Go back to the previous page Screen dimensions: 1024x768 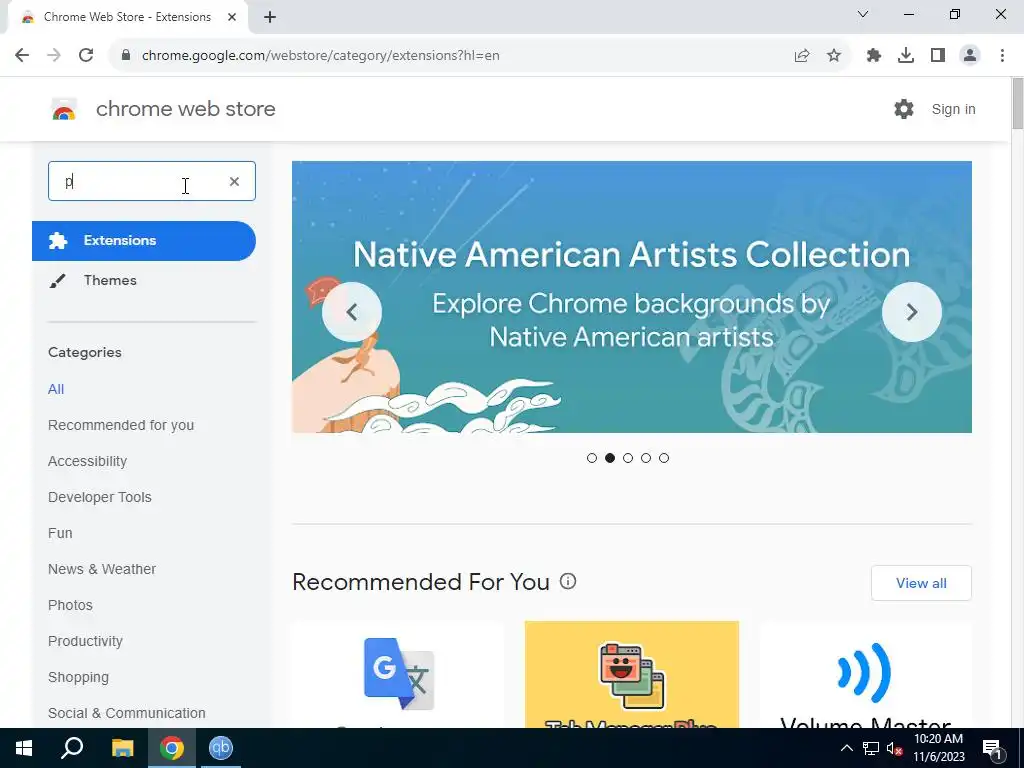(x=22, y=56)
